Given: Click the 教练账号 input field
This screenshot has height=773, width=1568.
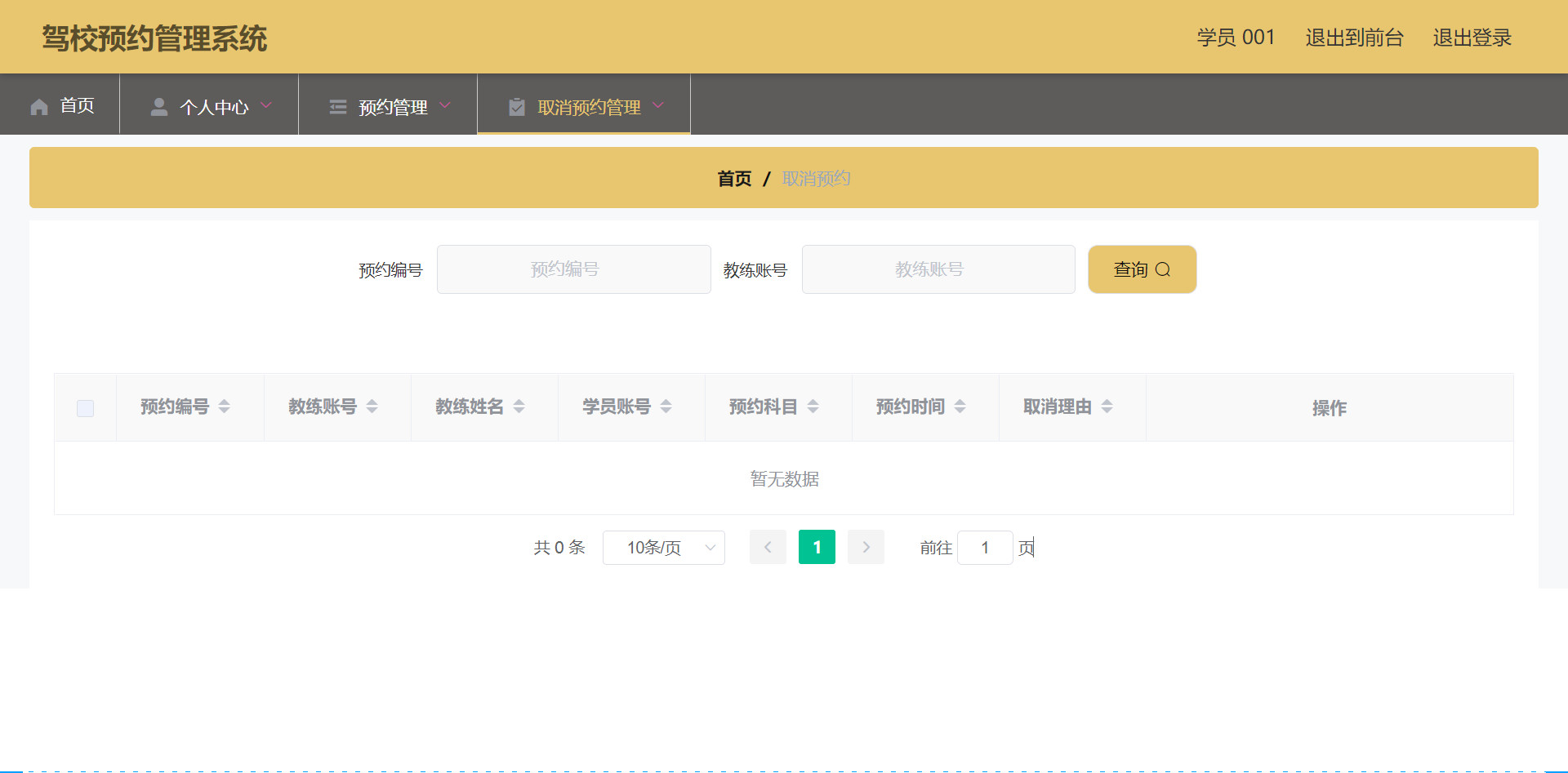Looking at the screenshot, I should [x=938, y=269].
